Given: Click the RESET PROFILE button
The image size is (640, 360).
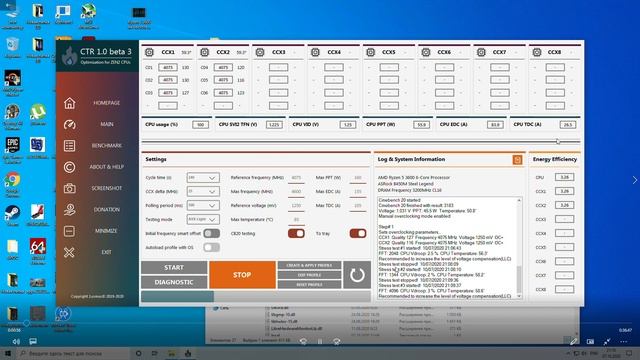Looking at the screenshot, I should 309,284.
